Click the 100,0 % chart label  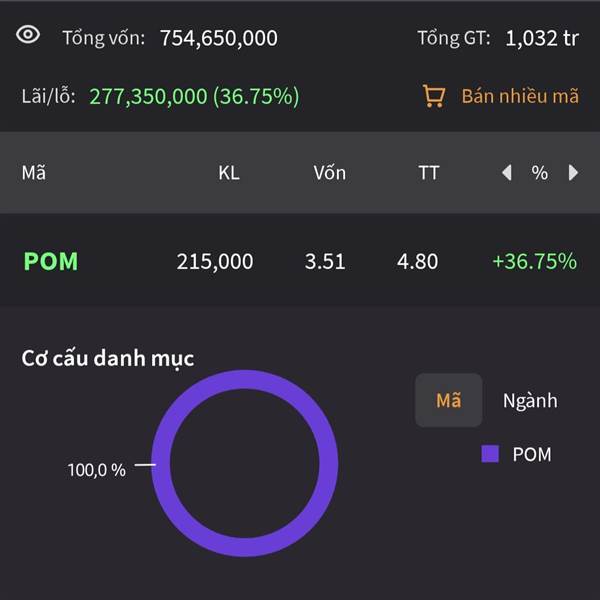[97, 470]
